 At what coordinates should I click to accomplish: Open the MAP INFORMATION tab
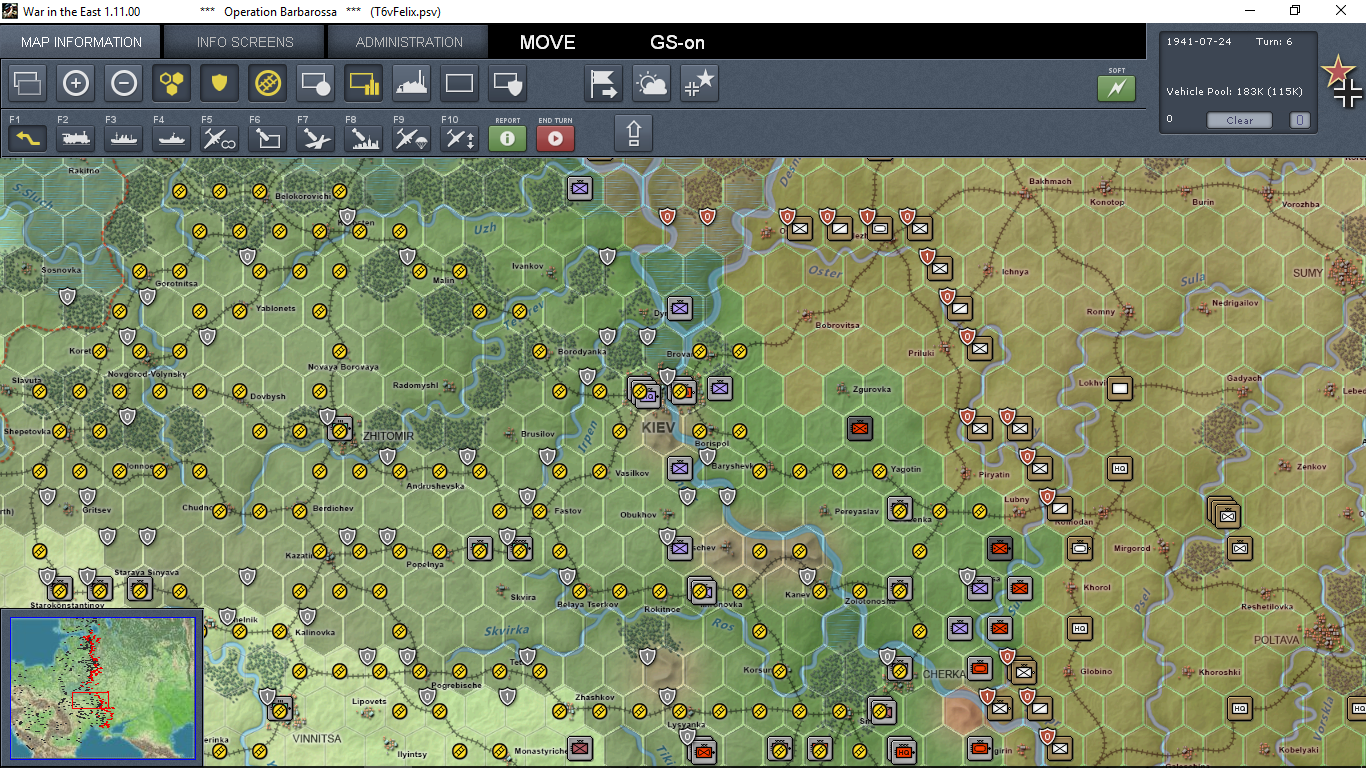82,42
